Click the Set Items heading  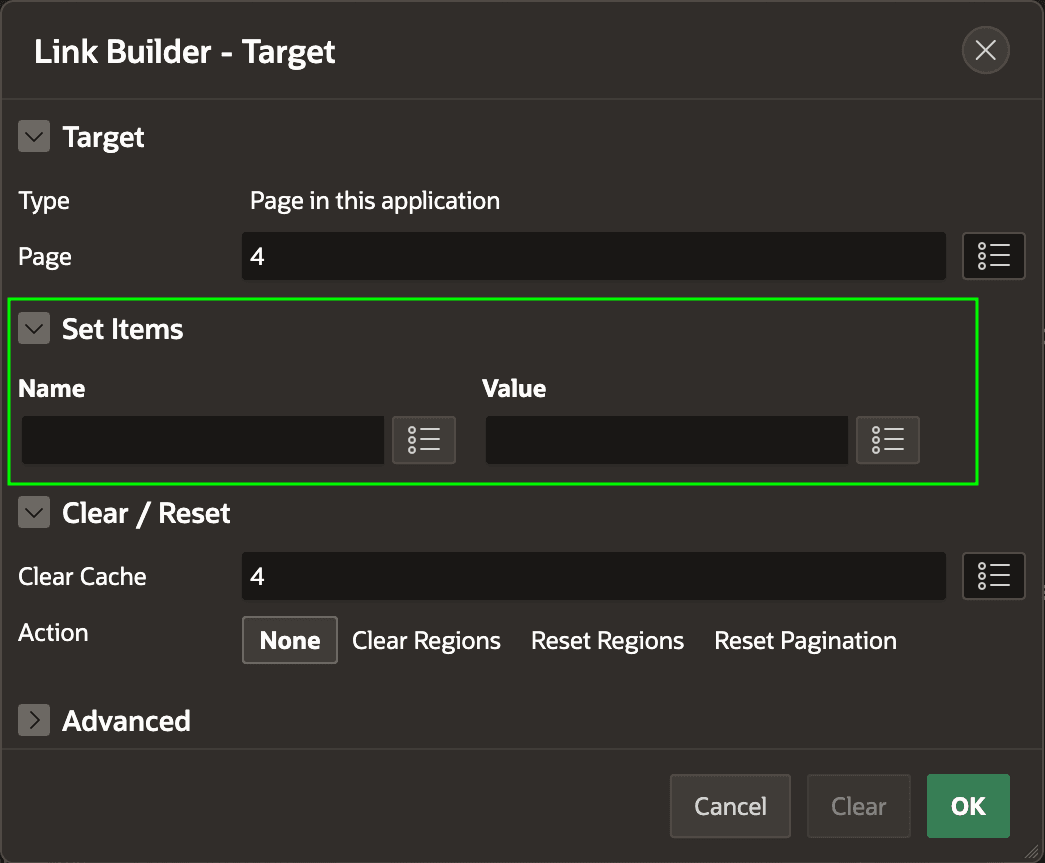[x=123, y=329]
